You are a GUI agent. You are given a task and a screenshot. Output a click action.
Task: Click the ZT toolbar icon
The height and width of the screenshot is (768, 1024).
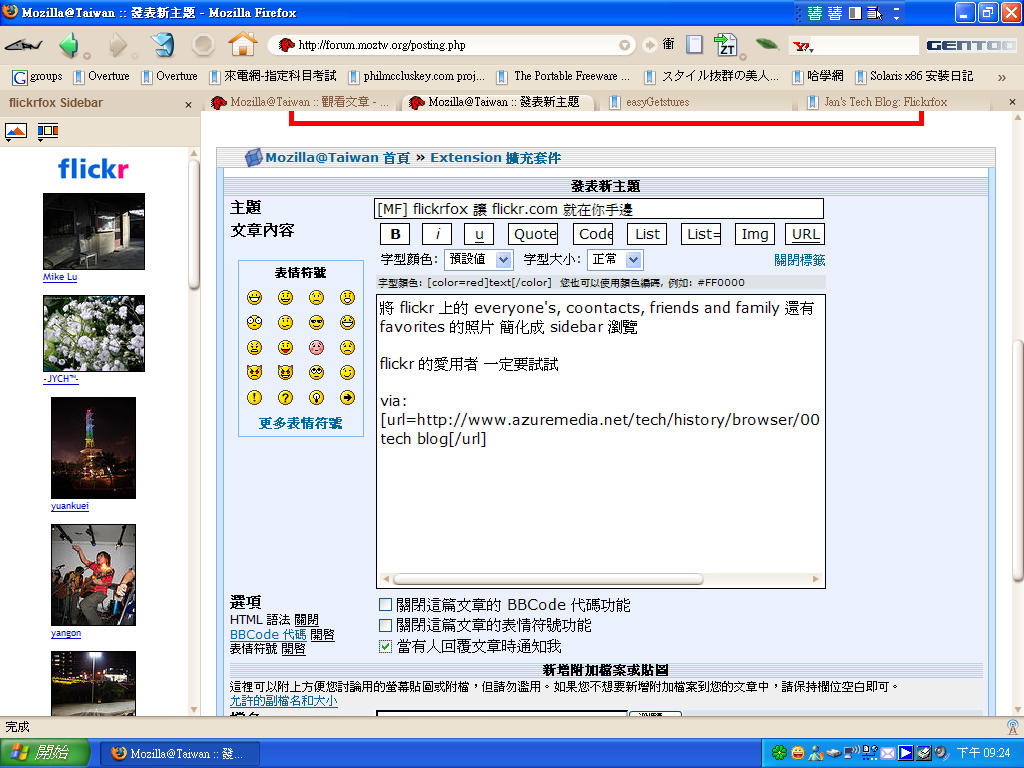click(725, 44)
